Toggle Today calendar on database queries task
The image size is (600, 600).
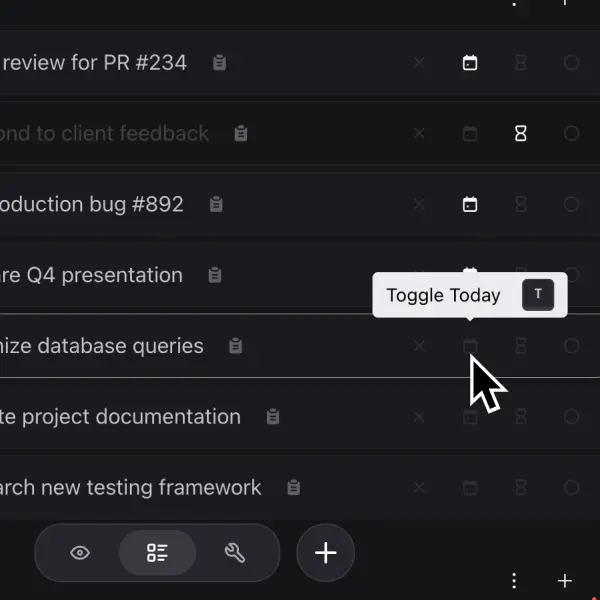[470, 347]
